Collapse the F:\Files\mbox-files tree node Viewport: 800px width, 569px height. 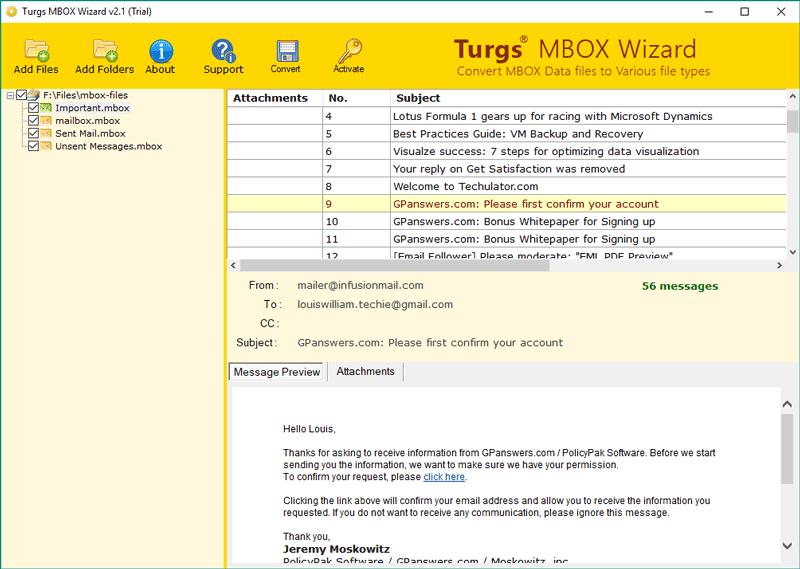pyautogui.click(x=10, y=95)
